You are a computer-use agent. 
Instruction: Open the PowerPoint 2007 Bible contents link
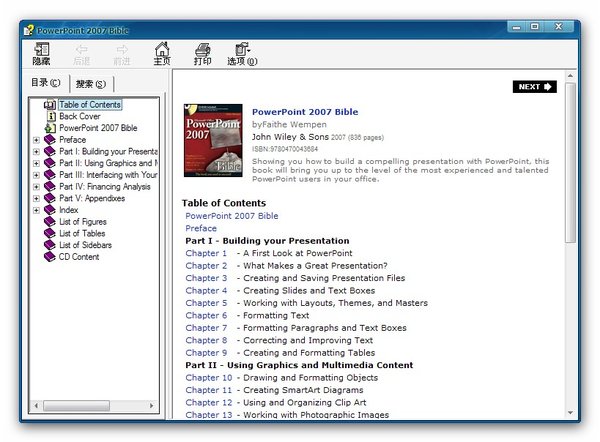(x=232, y=216)
